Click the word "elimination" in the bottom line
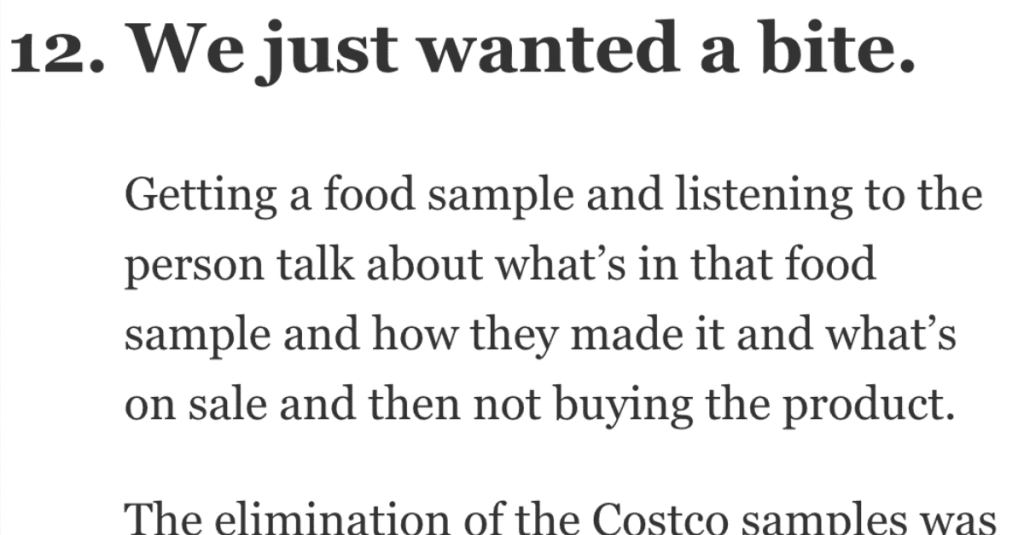1024x535 pixels. [332, 520]
